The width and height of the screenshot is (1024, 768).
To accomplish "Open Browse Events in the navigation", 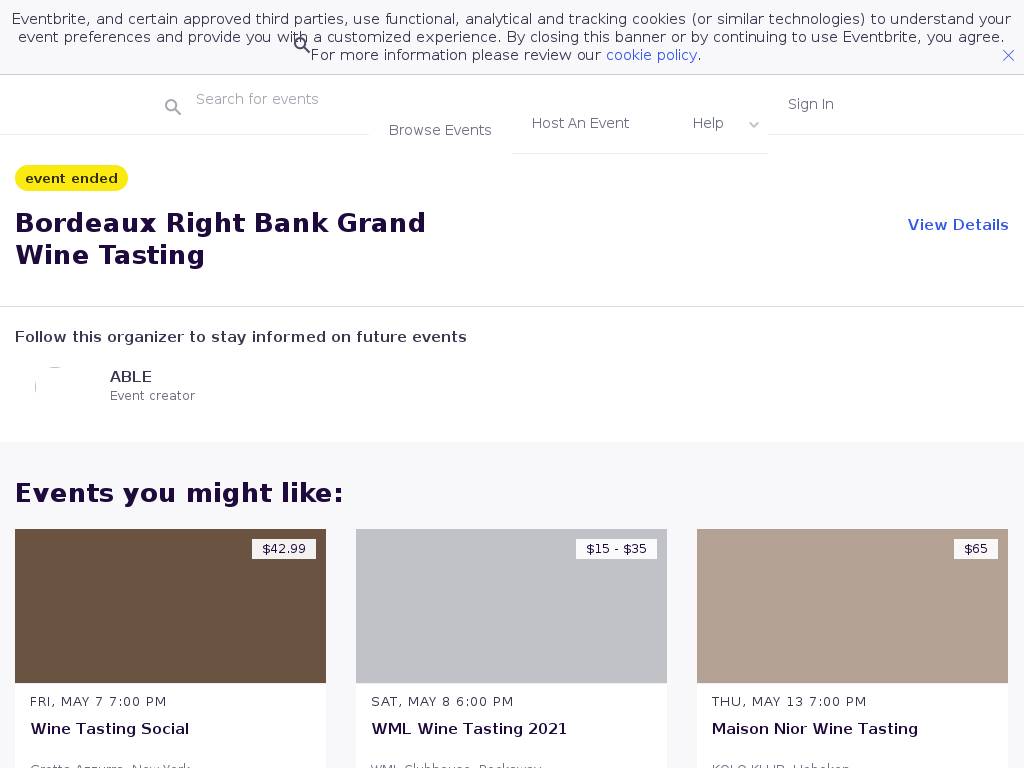I will pos(440,130).
